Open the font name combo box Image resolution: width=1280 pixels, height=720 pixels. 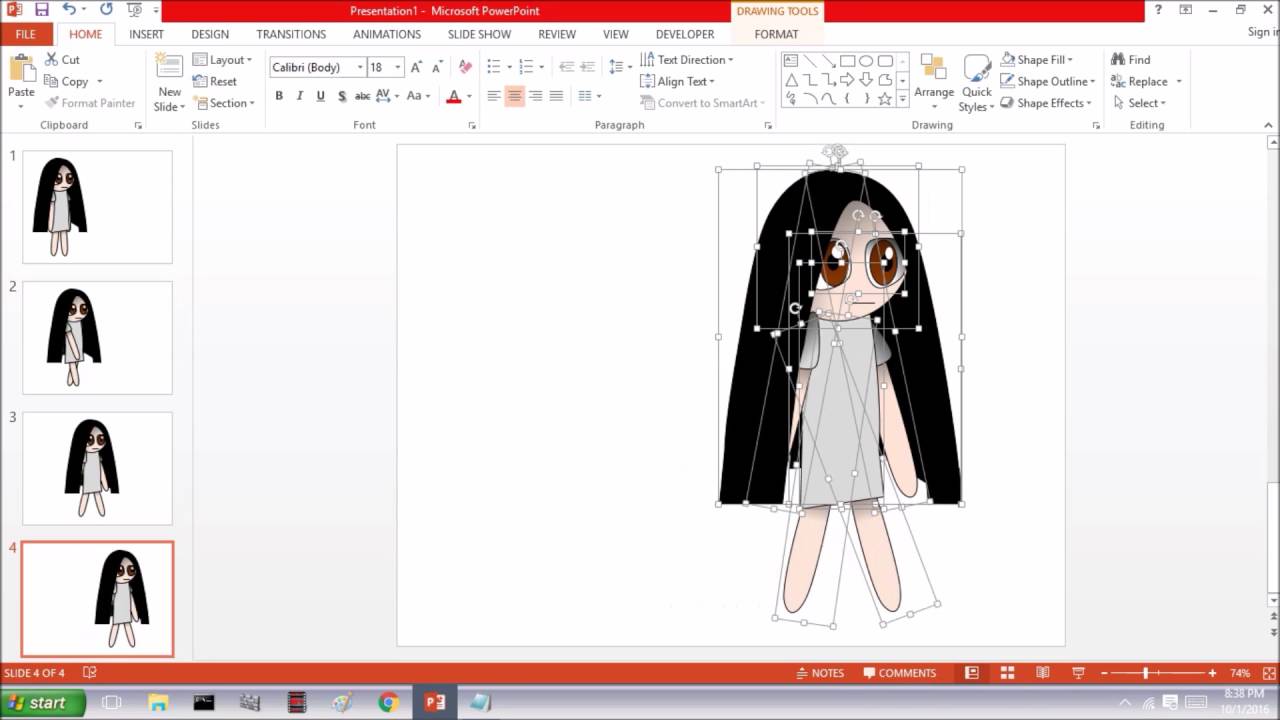tap(317, 67)
